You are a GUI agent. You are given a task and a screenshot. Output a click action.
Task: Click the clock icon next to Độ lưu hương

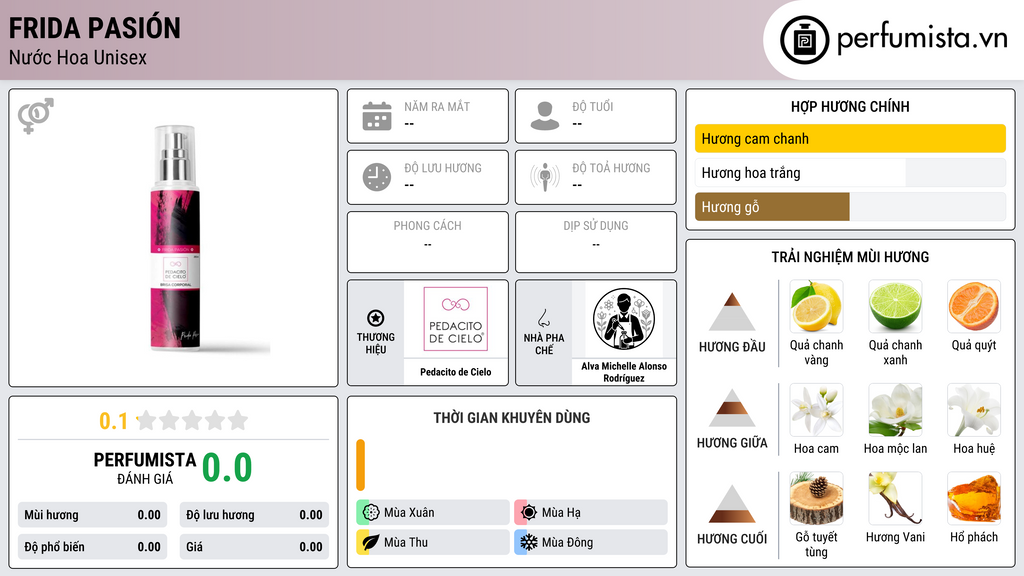click(x=377, y=177)
